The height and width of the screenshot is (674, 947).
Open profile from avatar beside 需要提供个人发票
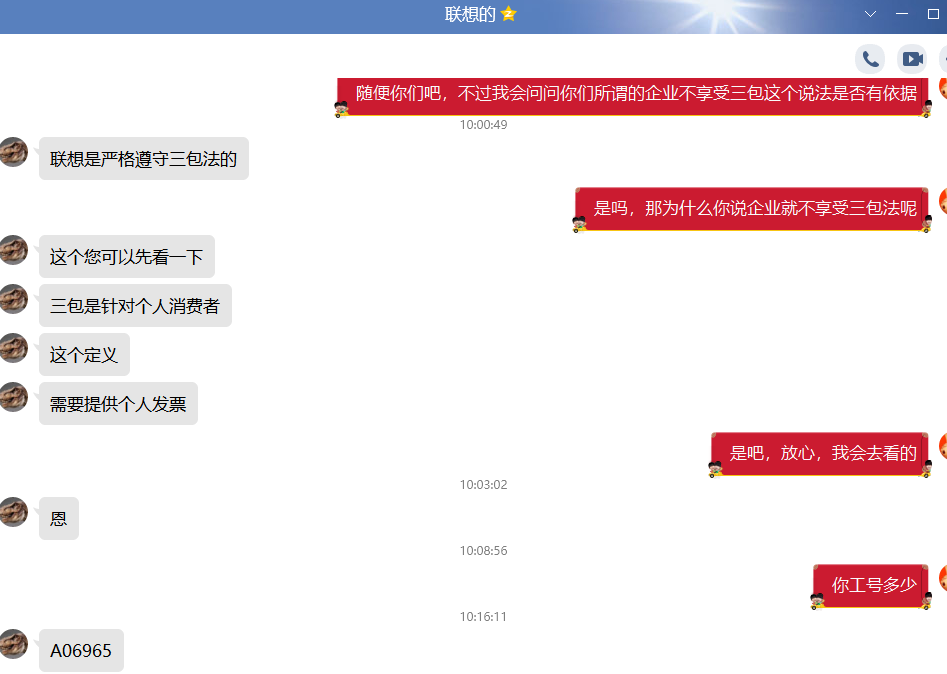[x=13, y=397]
